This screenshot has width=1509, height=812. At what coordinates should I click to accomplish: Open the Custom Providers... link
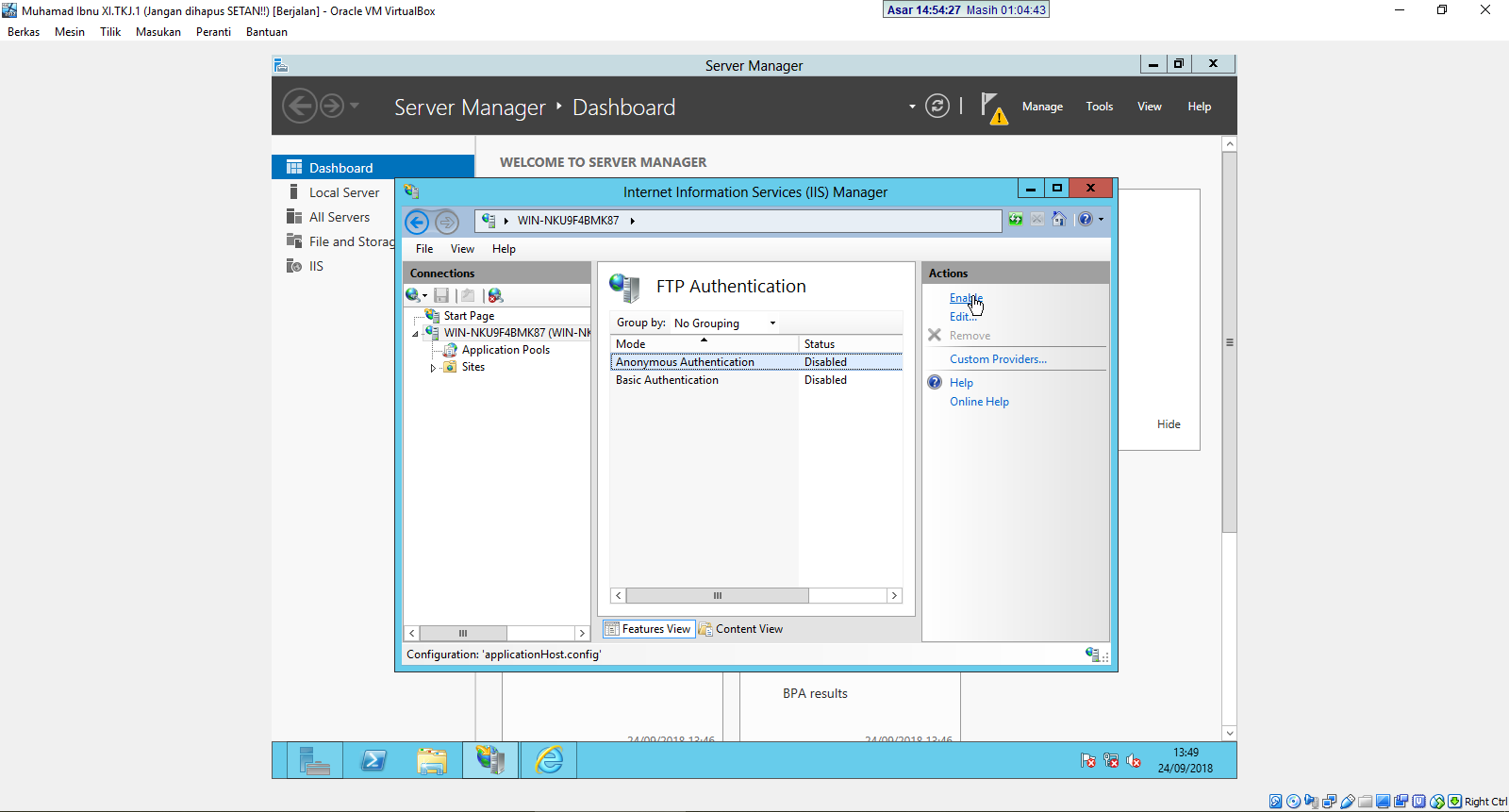(x=998, y=359)
